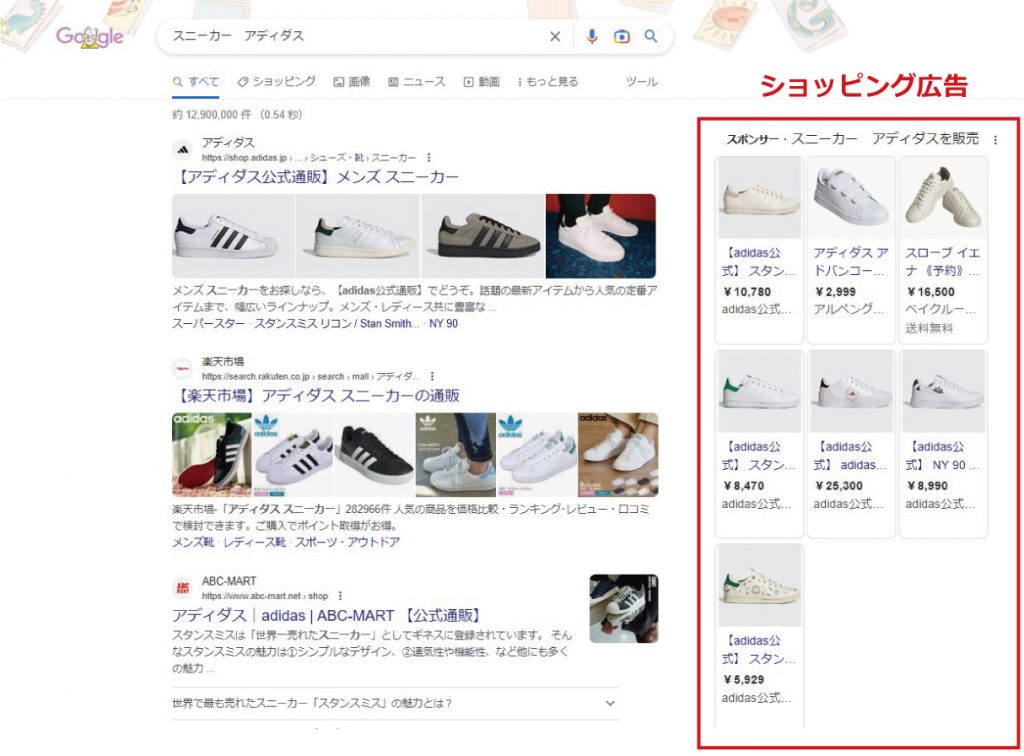Image resolution: width=1024 pixels, height=756 pixels.
Task: Expand the もっと見る menu
Action: pyautogui.click(x=547, y=82)
